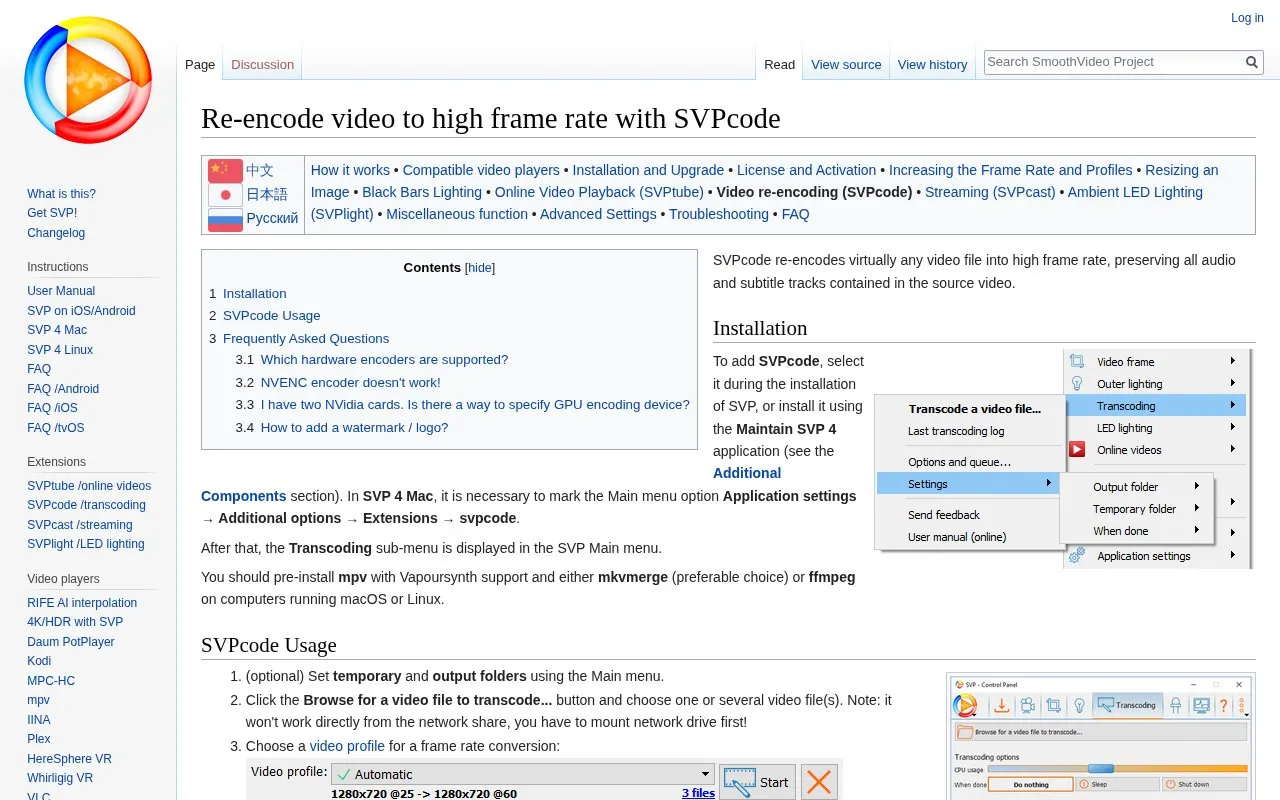Follow the Additional Components link
1280x800 pixels.
(x=747, y=473)
